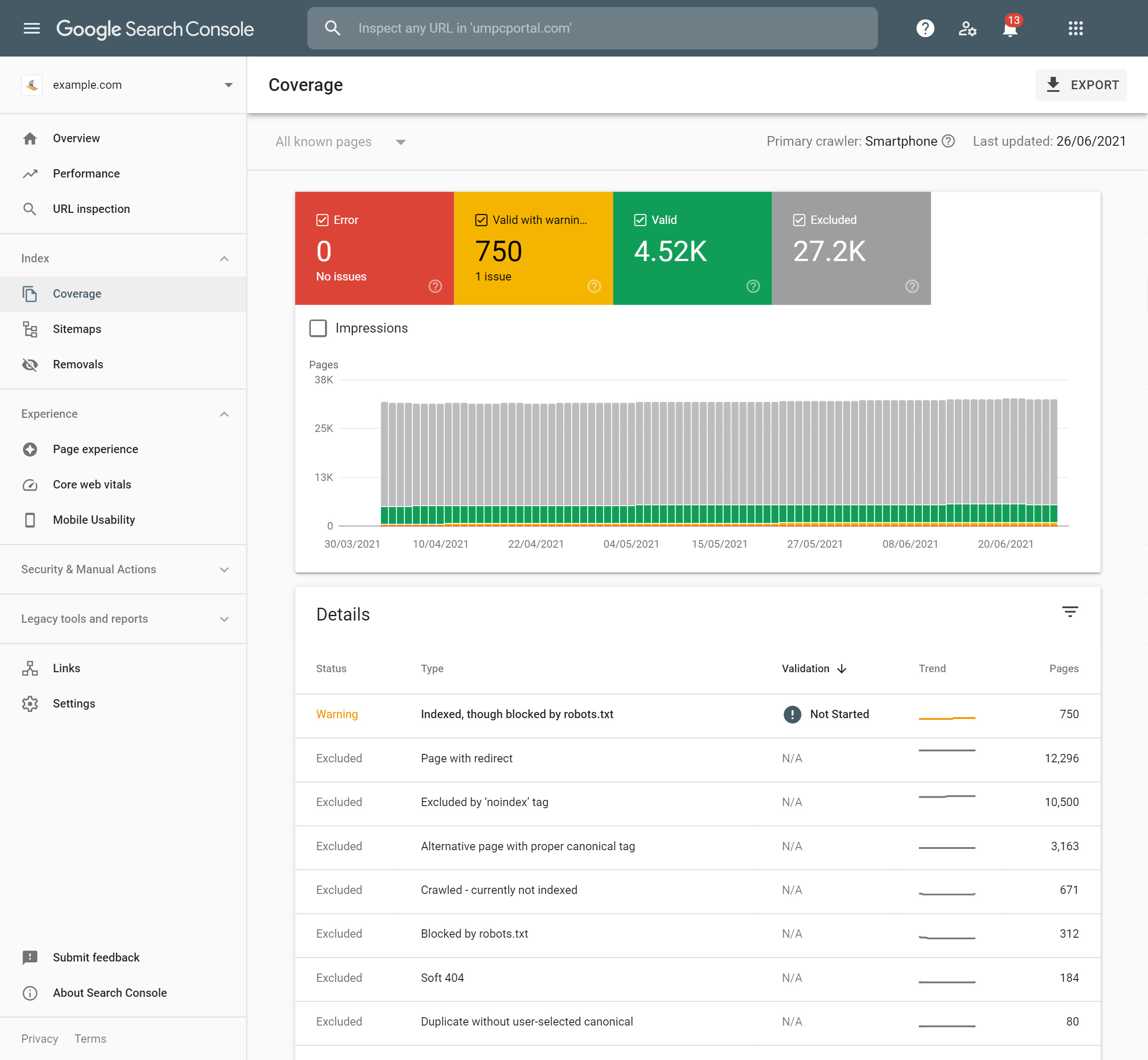This screenshot has width=1148, height=1060.
Task: Uncheck the Excluded checkbox
Action: 799,220
